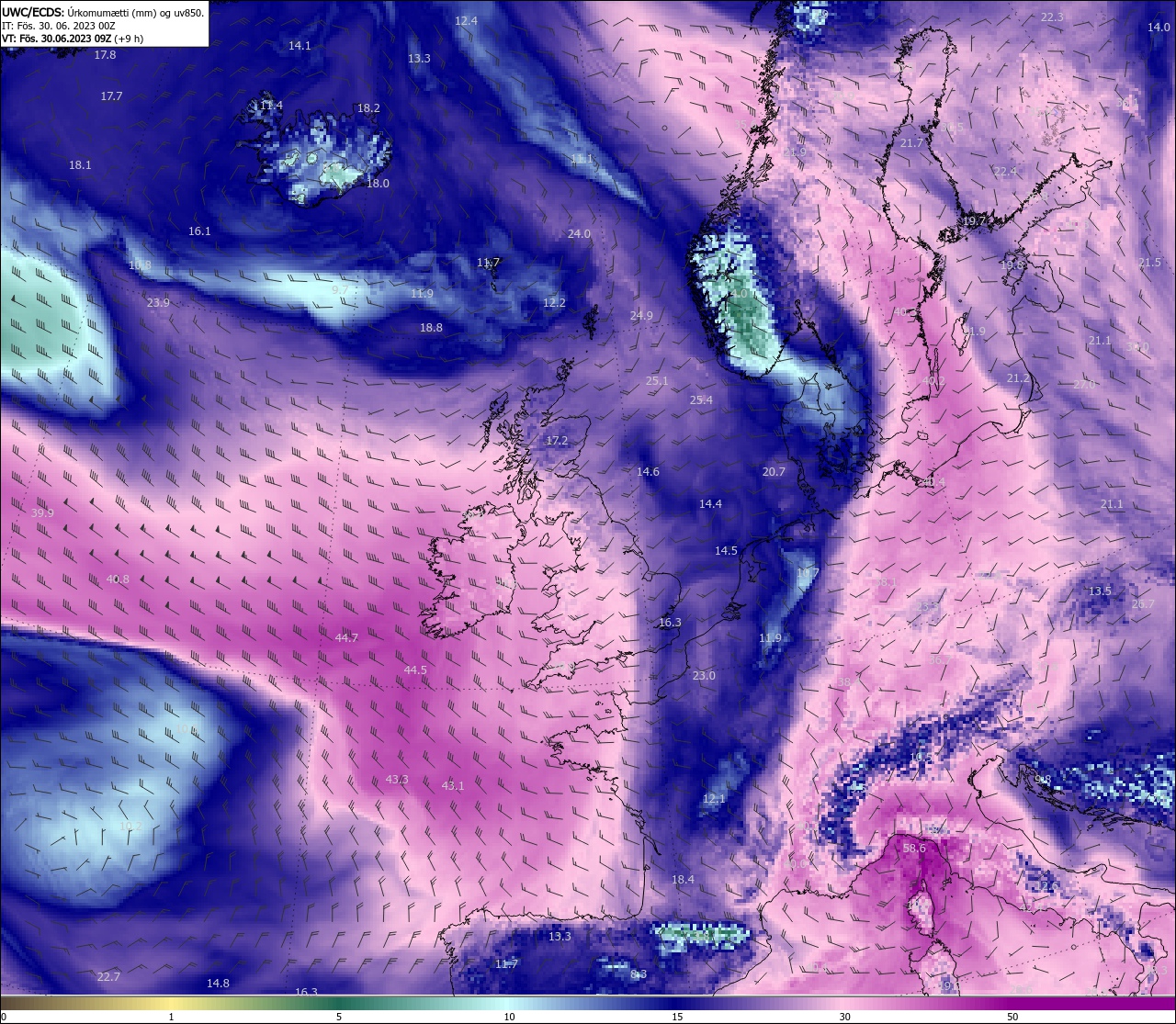Click the 12.1 value over France
This screenshot has height=1024, width=1176.
714,799
